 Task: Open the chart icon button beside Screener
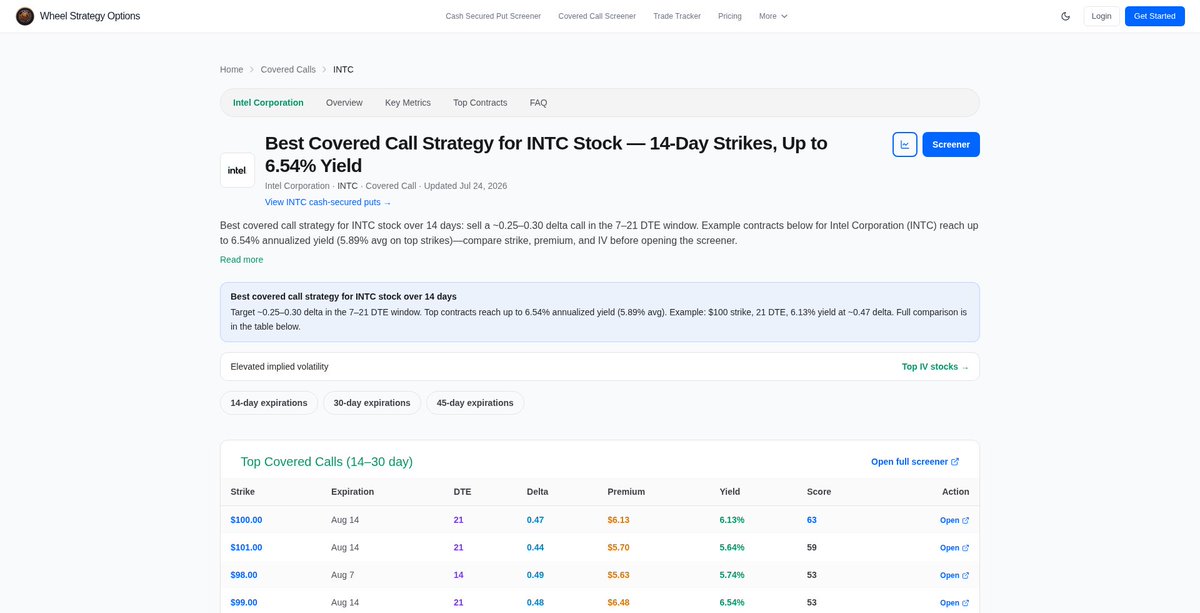905,144
